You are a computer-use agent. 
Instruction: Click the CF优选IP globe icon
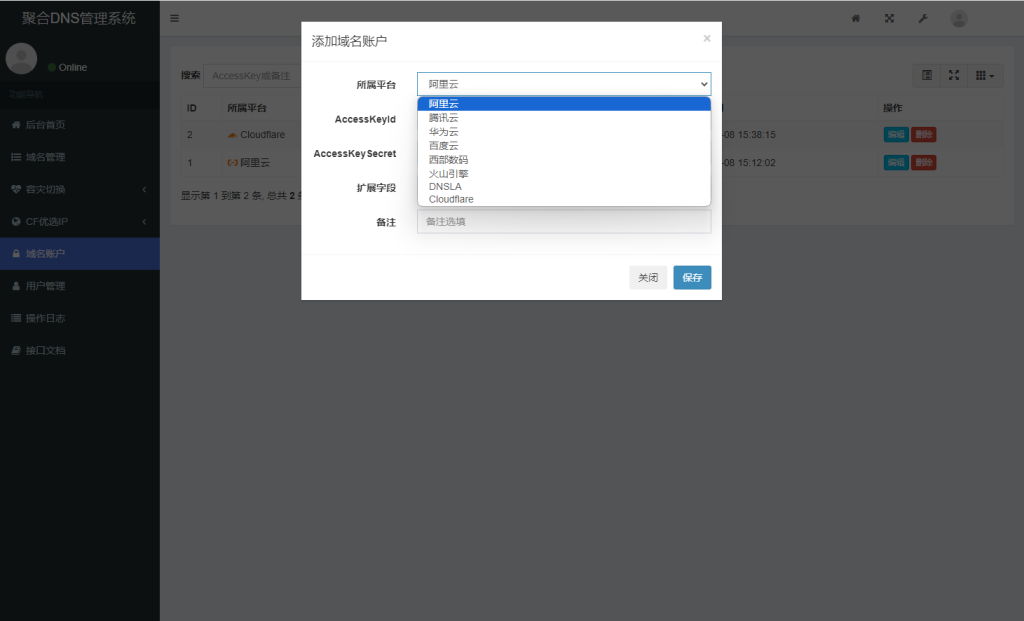16,221
